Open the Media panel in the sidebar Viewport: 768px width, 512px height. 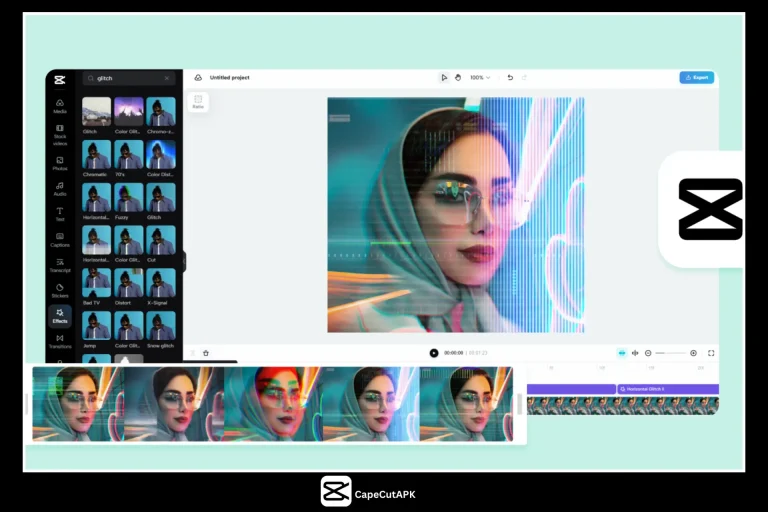coord(60,106)
